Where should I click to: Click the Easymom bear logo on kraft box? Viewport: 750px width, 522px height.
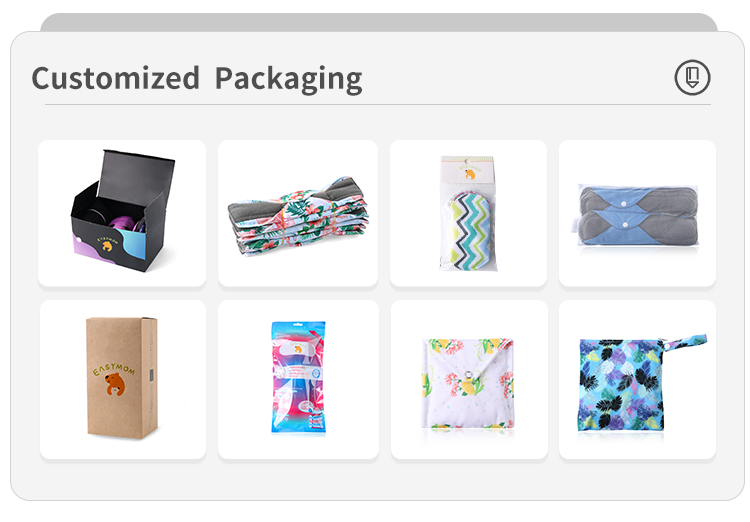pos(114,379)
